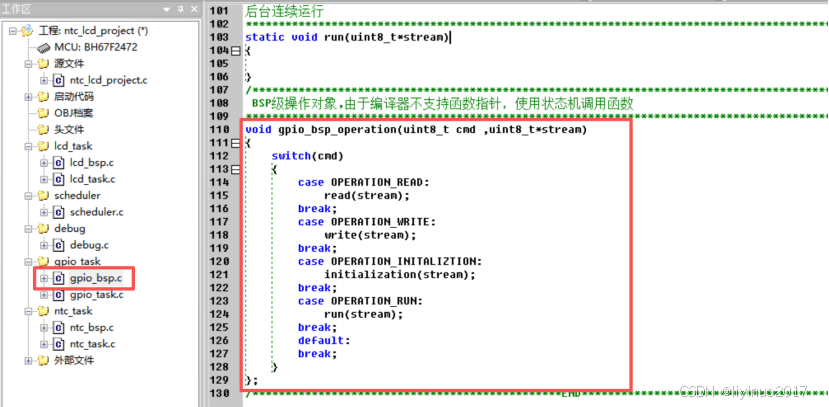The width and height of the screenshot is (829, 407).
Task: Click 'case OPERATION_RUN:' line
Action: coord(361,301)
